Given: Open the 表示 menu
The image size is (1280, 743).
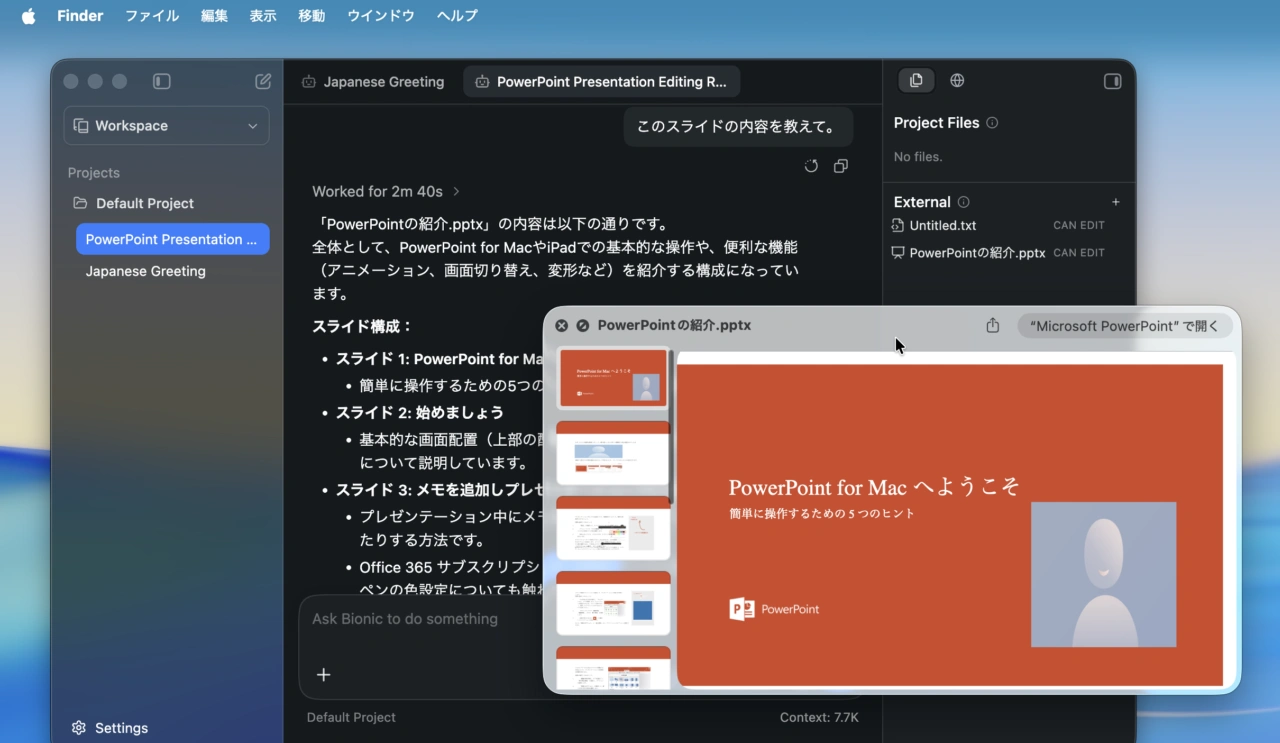Looking at the screenshot, I should 263,16.
